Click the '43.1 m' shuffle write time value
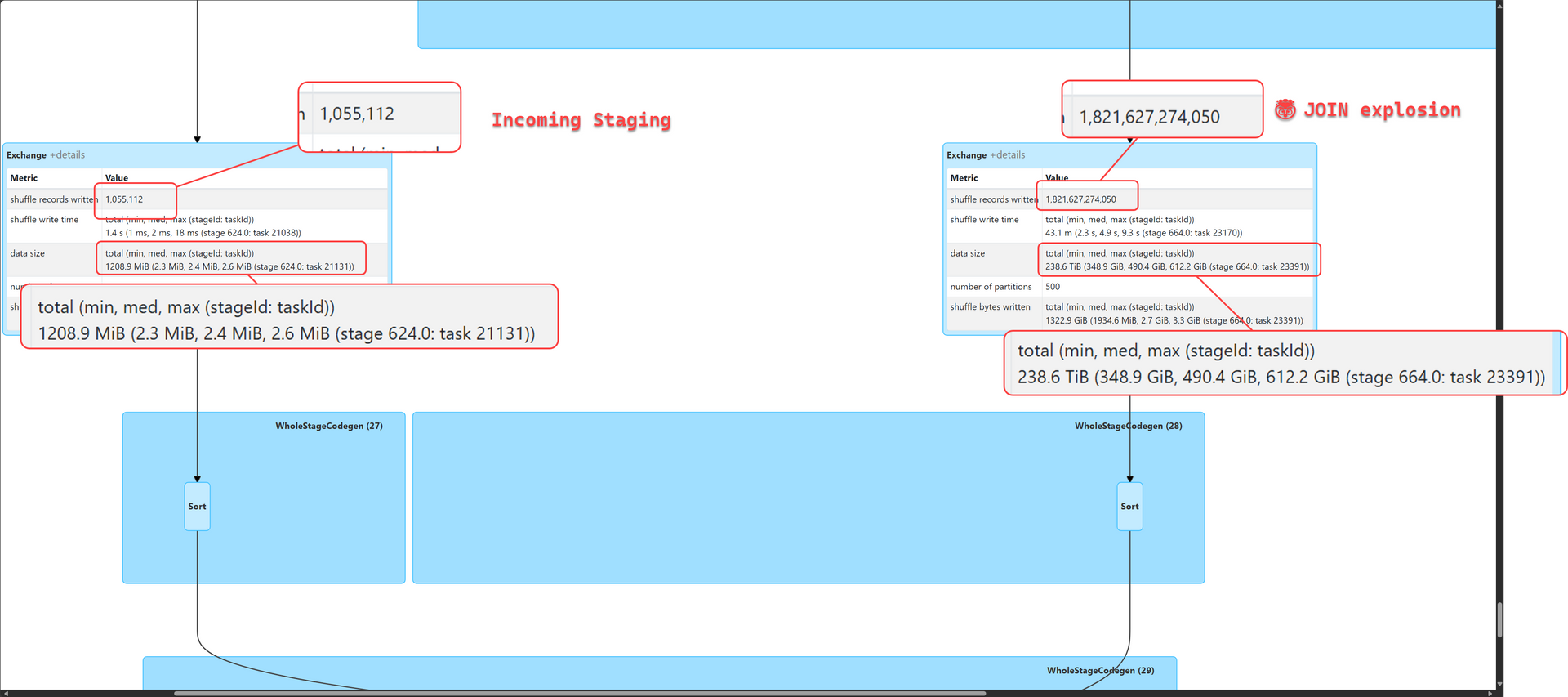The width and height of the screenshot is (1568, 697). (1143, 233)
